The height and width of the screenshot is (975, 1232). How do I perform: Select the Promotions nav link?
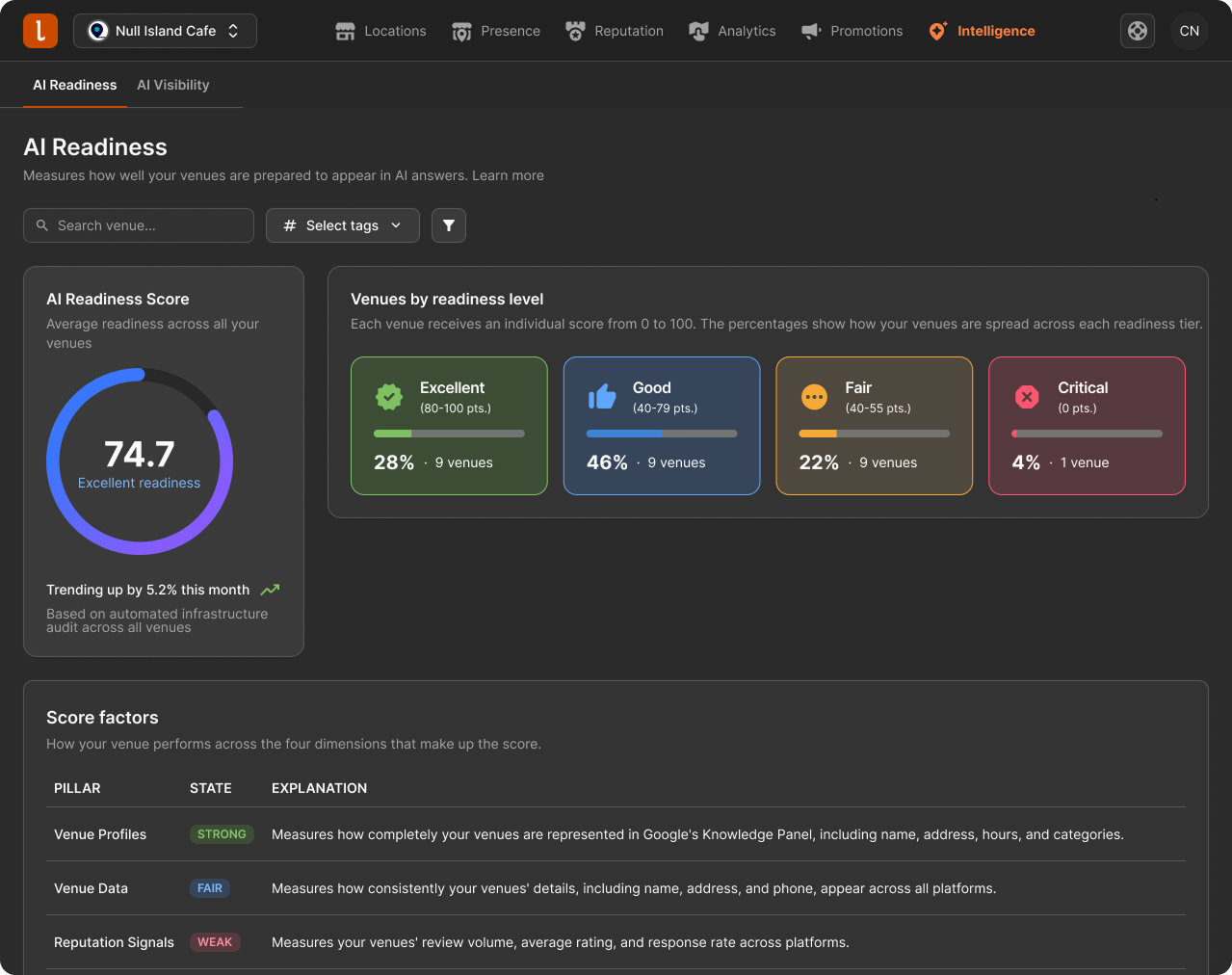coord(852,31)
